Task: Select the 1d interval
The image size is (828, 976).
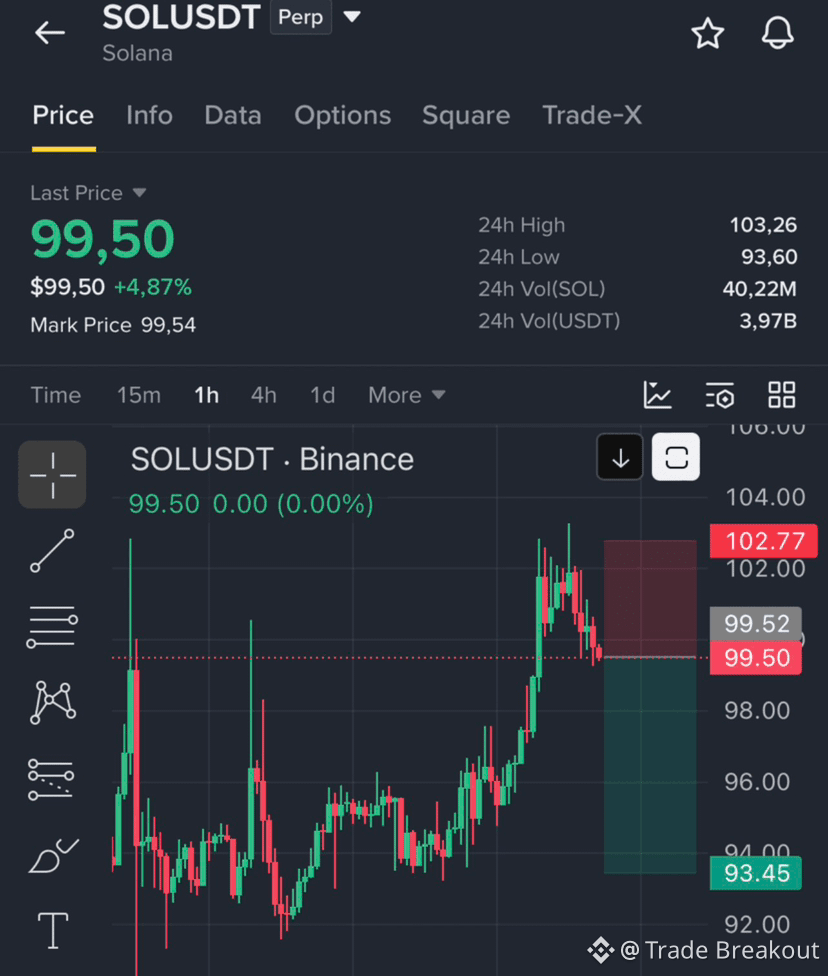Action: point(322,395)
